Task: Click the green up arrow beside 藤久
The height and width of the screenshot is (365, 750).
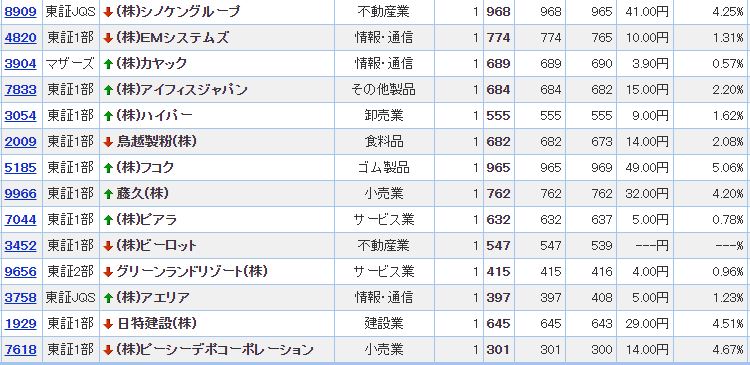Action: pos(108,194)
